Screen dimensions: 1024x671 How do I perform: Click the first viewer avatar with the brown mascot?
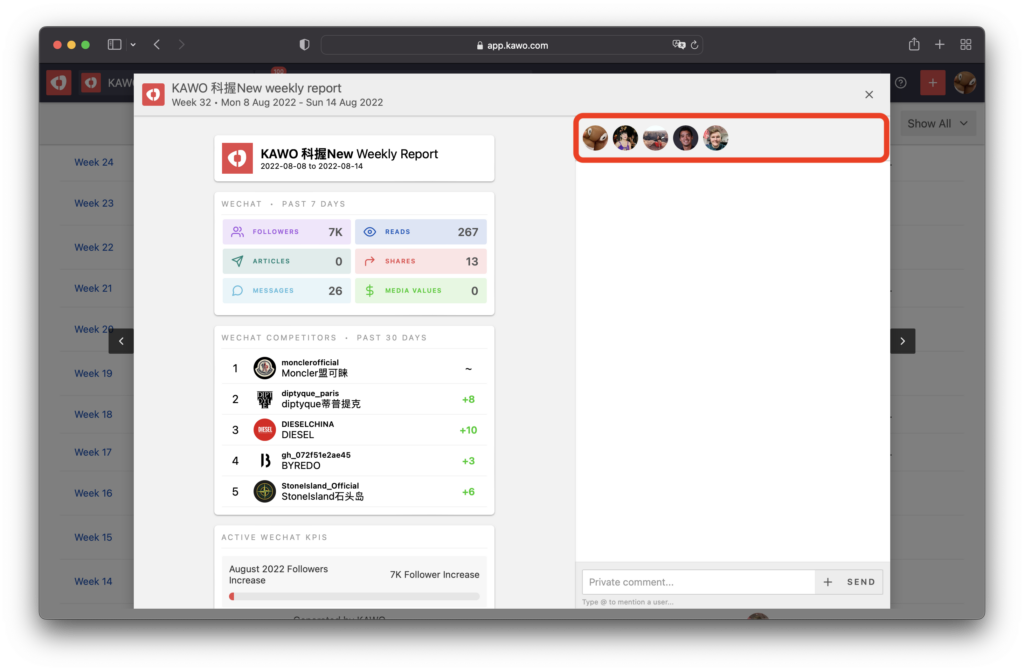pos(595,138)
